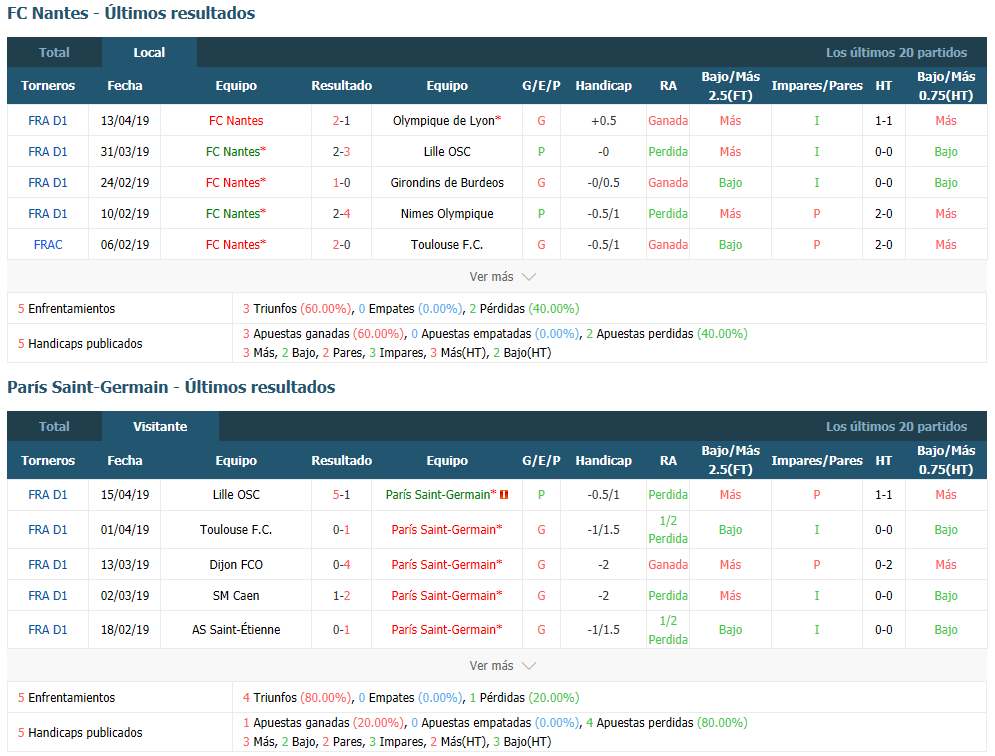The image size is (995, 756).
Task: Click the red card icon beside París Saint-Germain on 15/04/19
Action: [504, 494]
